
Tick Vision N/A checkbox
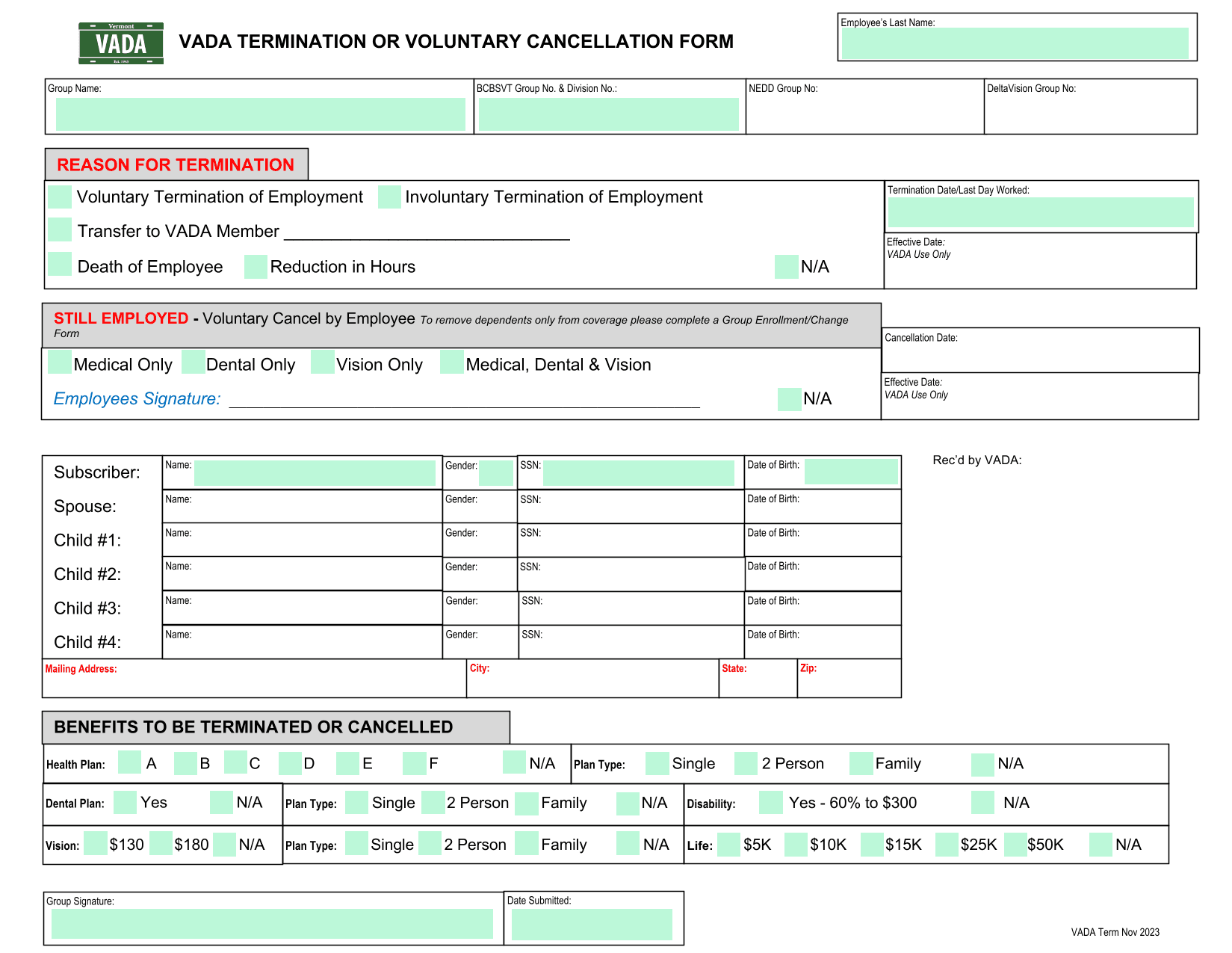click(224, 845)
